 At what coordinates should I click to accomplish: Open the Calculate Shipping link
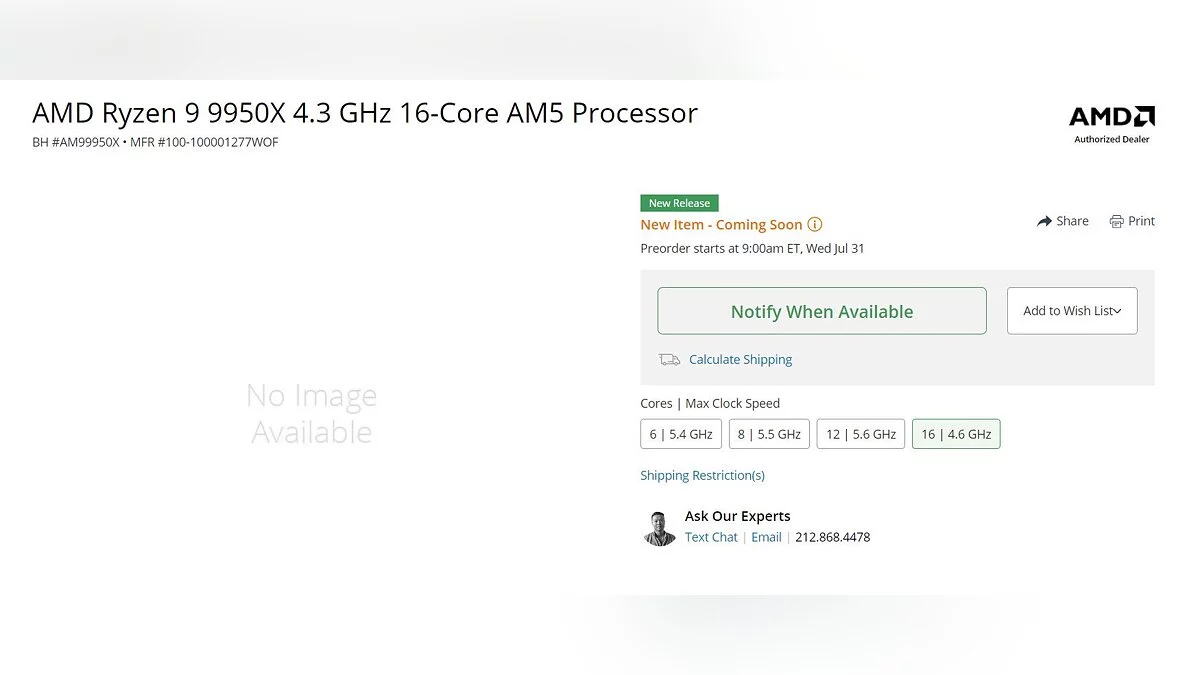click(740, 360)
